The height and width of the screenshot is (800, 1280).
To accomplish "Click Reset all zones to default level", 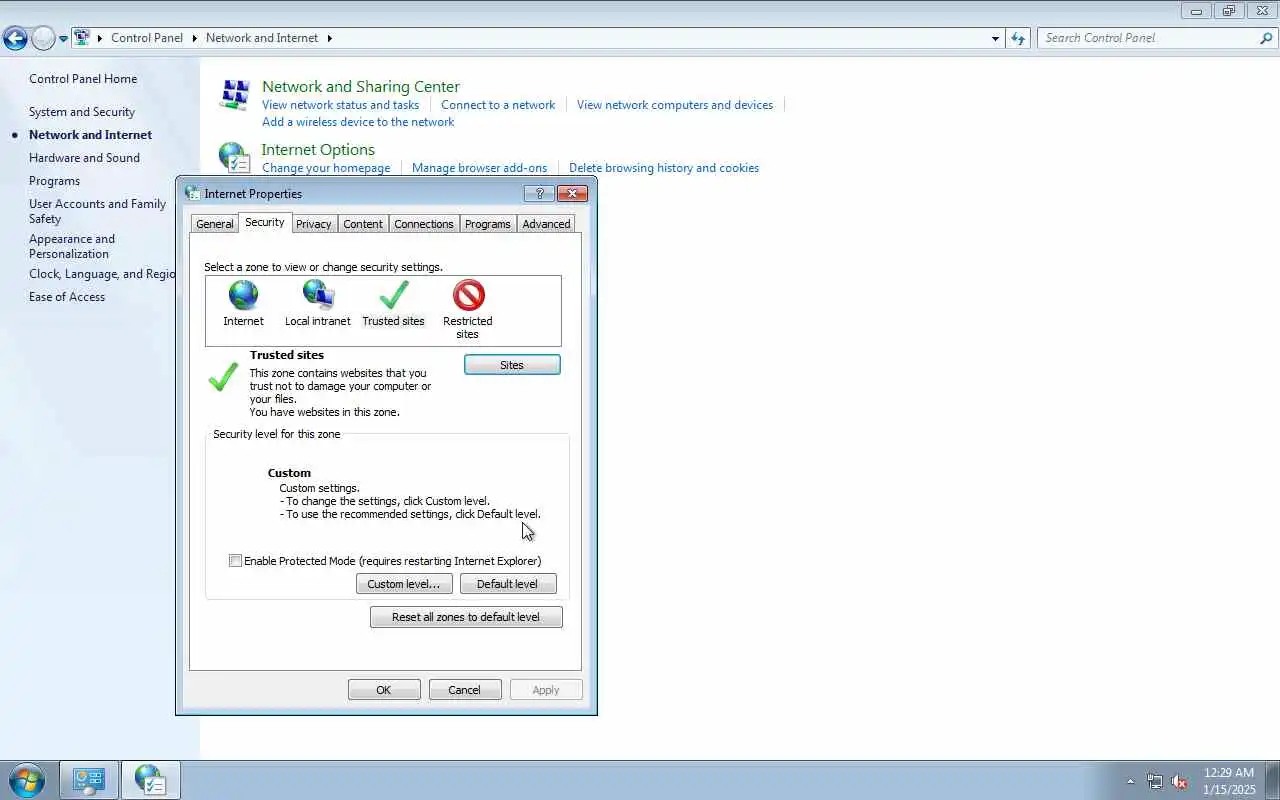I will coord(466,617).
